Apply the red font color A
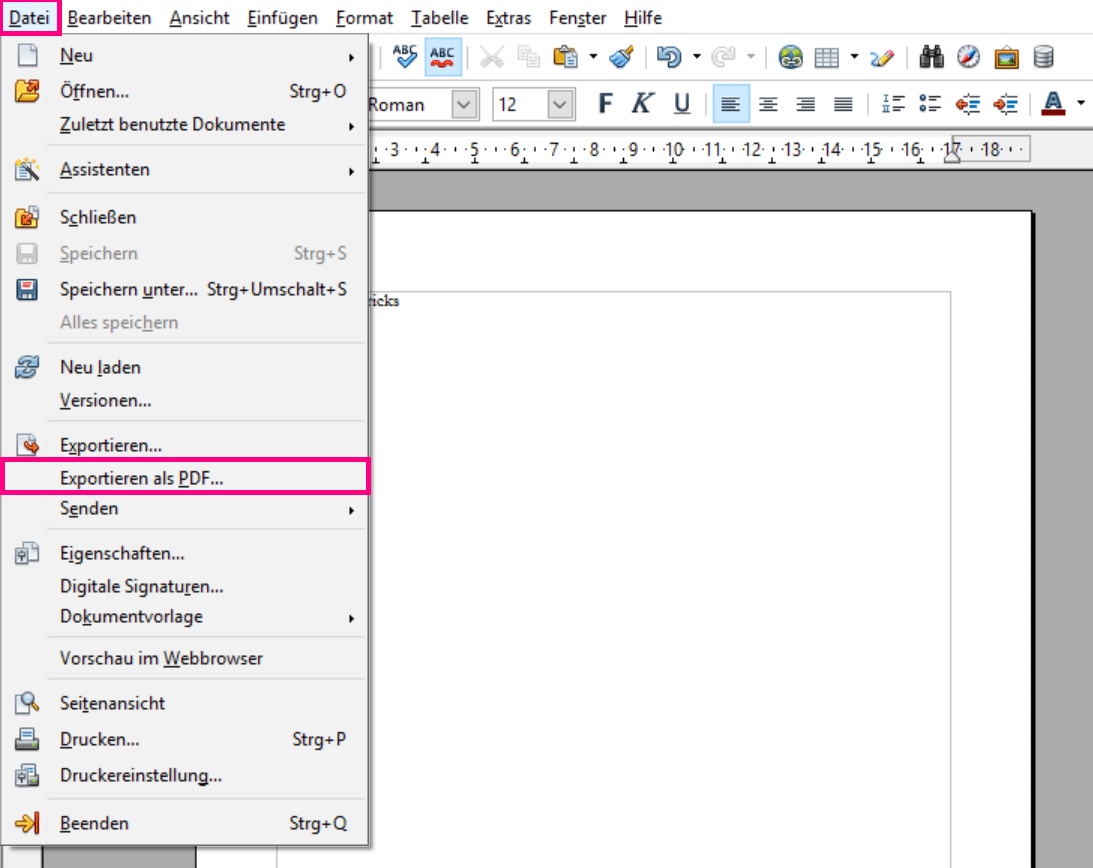Image resolution: width=1093 pixels, height=868 pixels. (x=1053, y=104)
